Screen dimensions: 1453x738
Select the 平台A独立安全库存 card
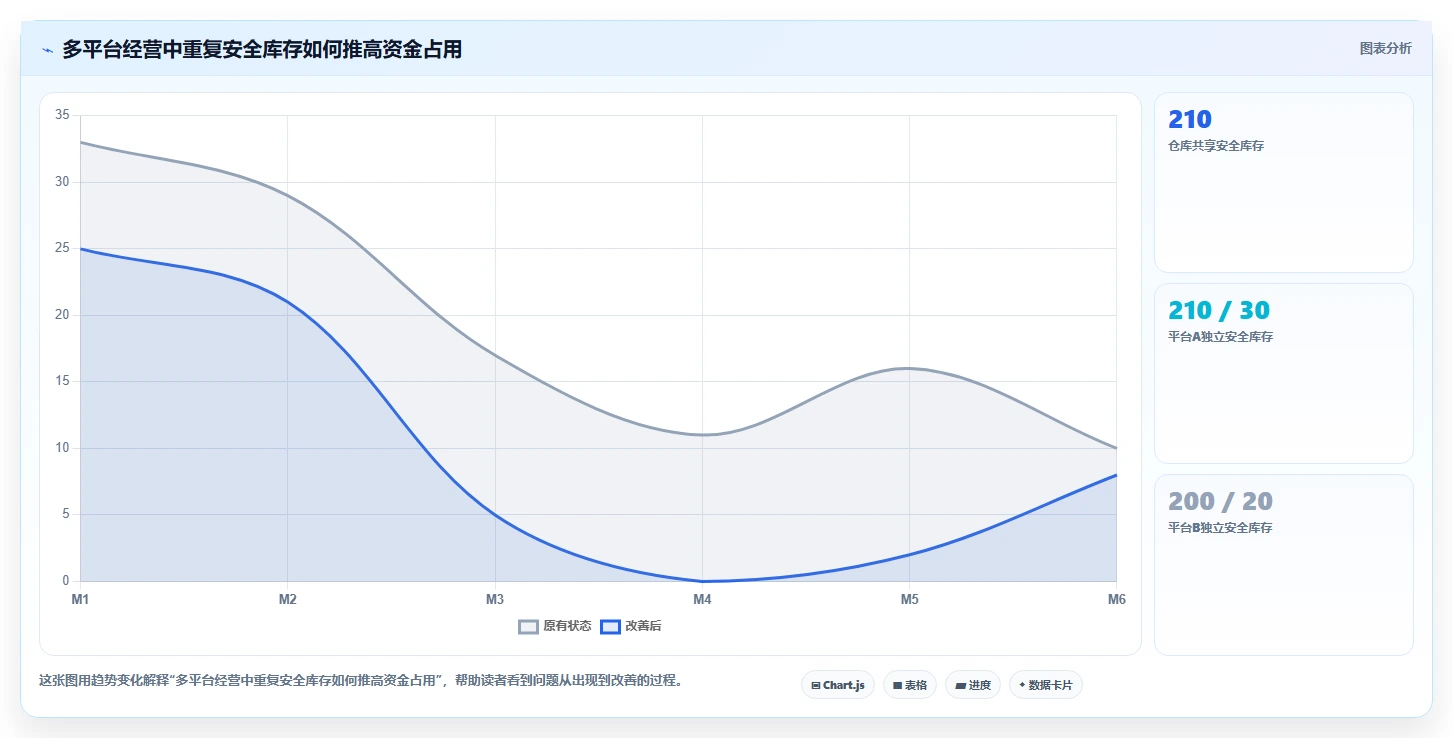pyautogui.click(x=1284, y=373)
